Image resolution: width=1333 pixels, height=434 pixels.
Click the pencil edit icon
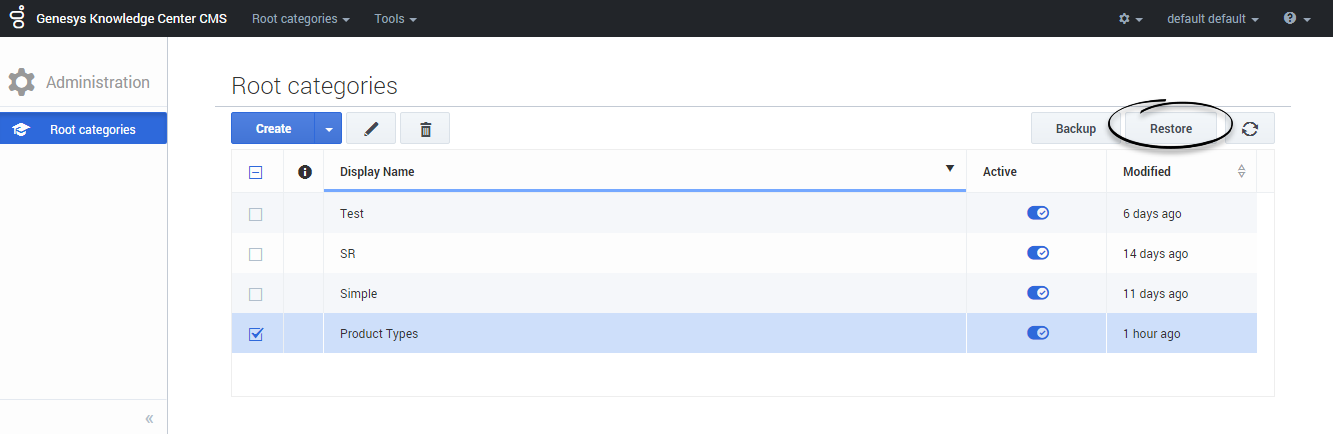pyautogui.click(x=371, y=129)
